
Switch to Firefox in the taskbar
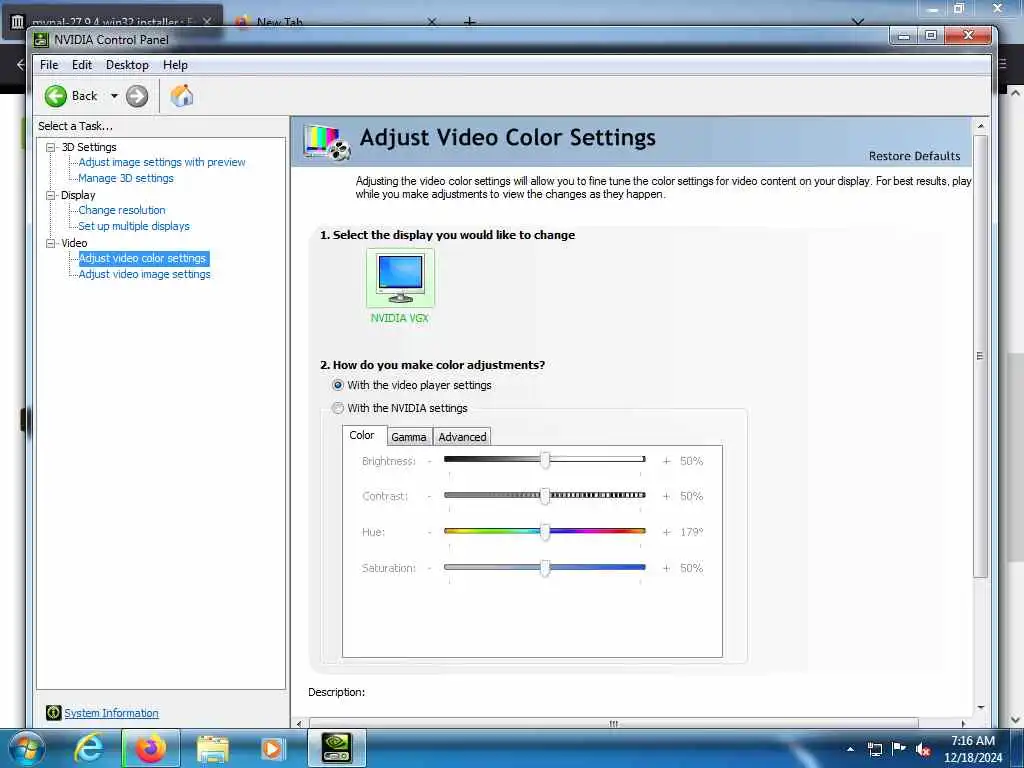[x=150, y=748]
